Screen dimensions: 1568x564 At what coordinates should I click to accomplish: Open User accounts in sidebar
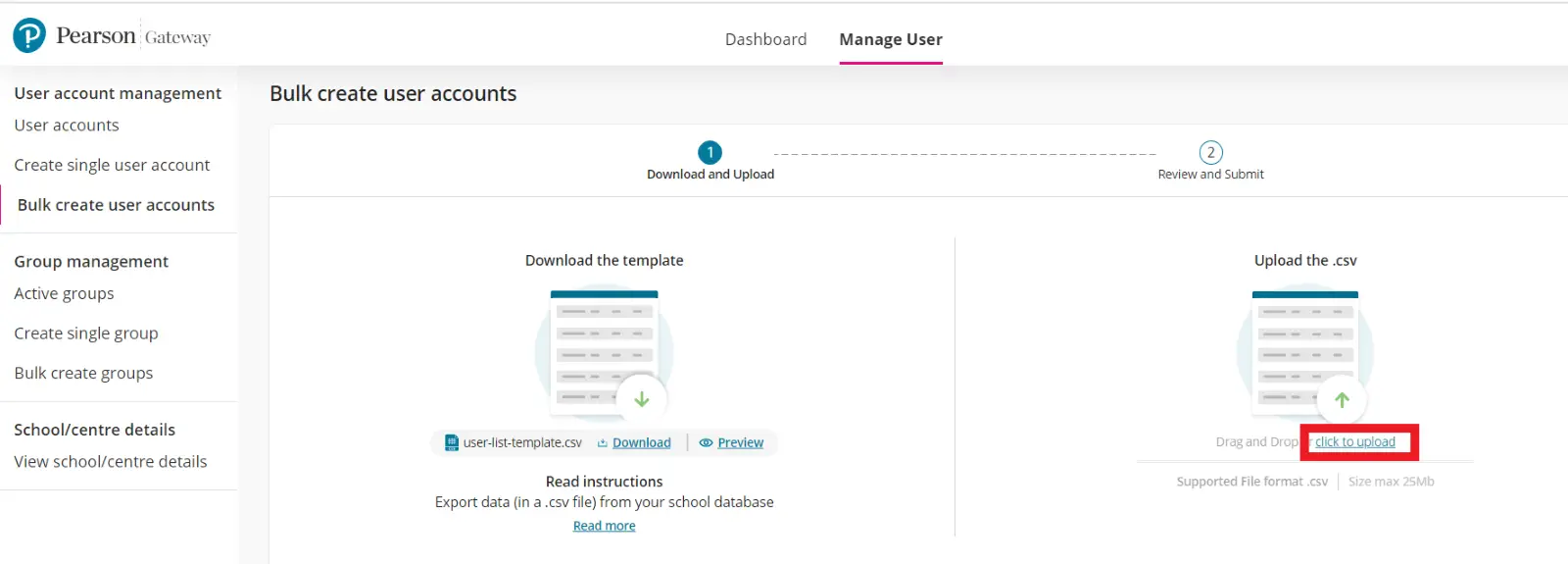tap(67, 126)
